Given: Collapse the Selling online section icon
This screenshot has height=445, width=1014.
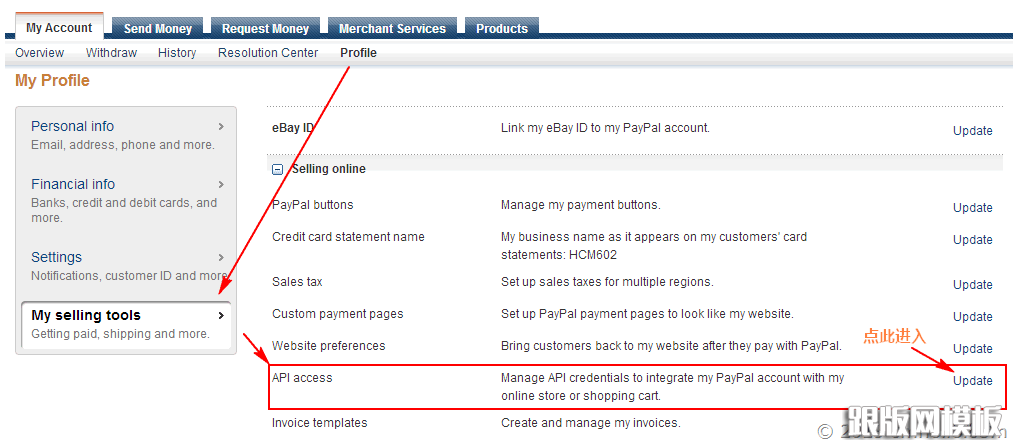Looking at the screenshot, I should coord(277,169).
